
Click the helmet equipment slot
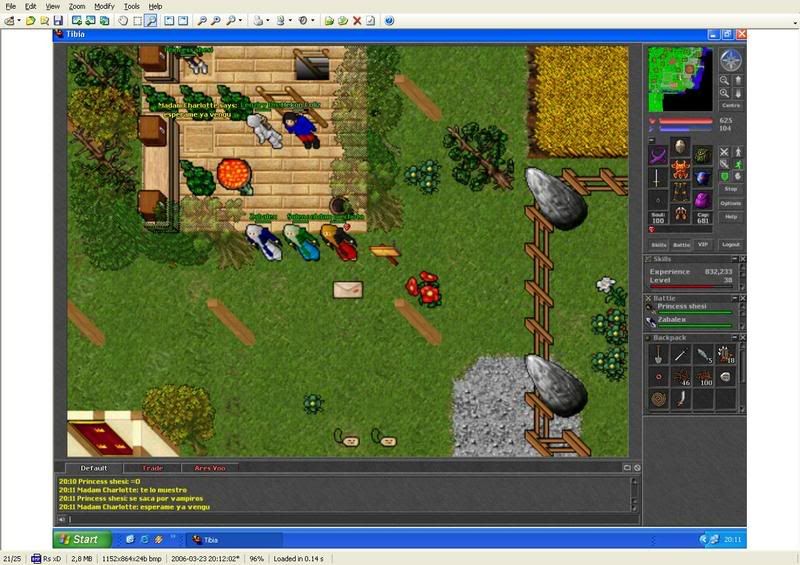[680, 147]
